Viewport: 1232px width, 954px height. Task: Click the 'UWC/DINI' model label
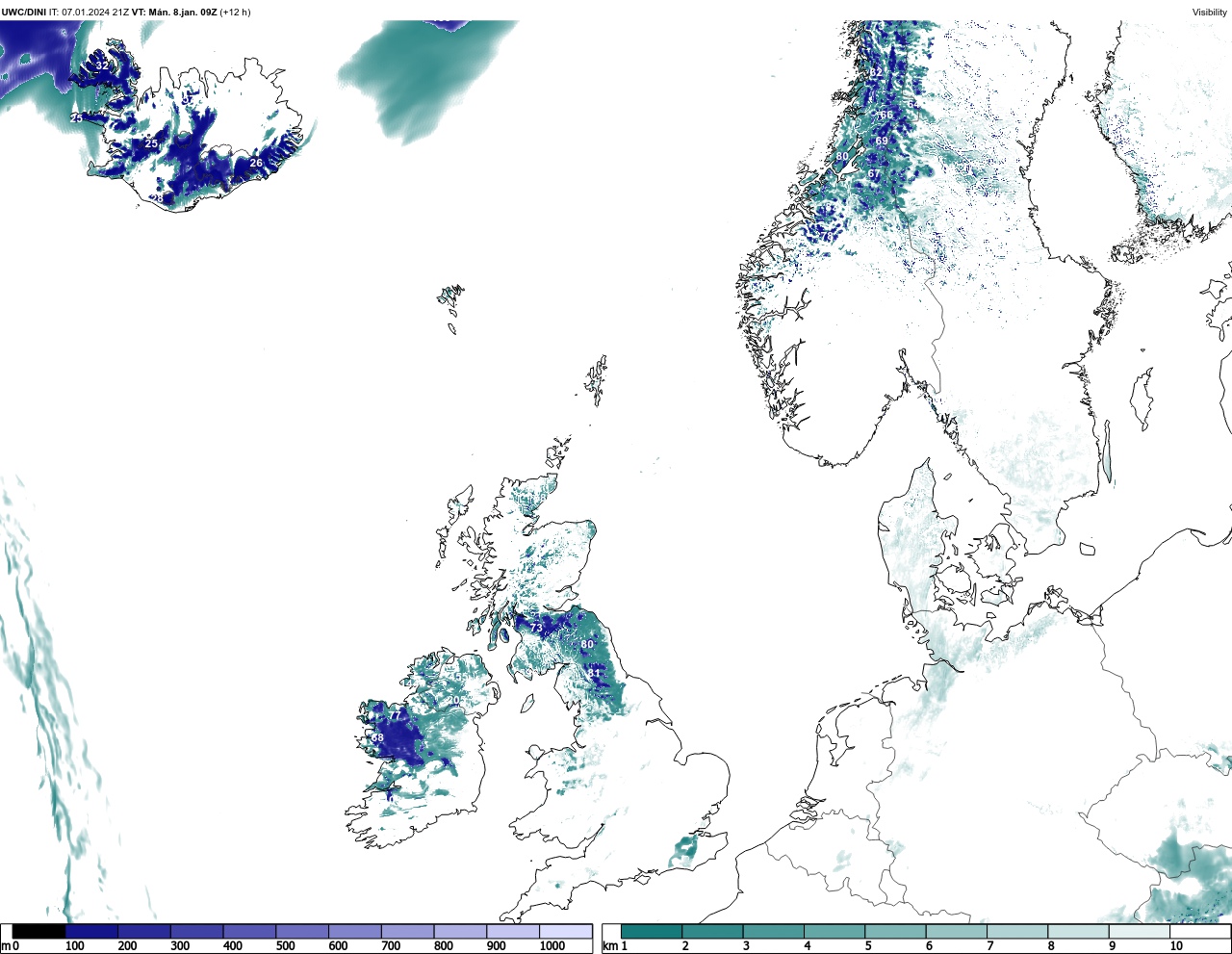point(24,13)
